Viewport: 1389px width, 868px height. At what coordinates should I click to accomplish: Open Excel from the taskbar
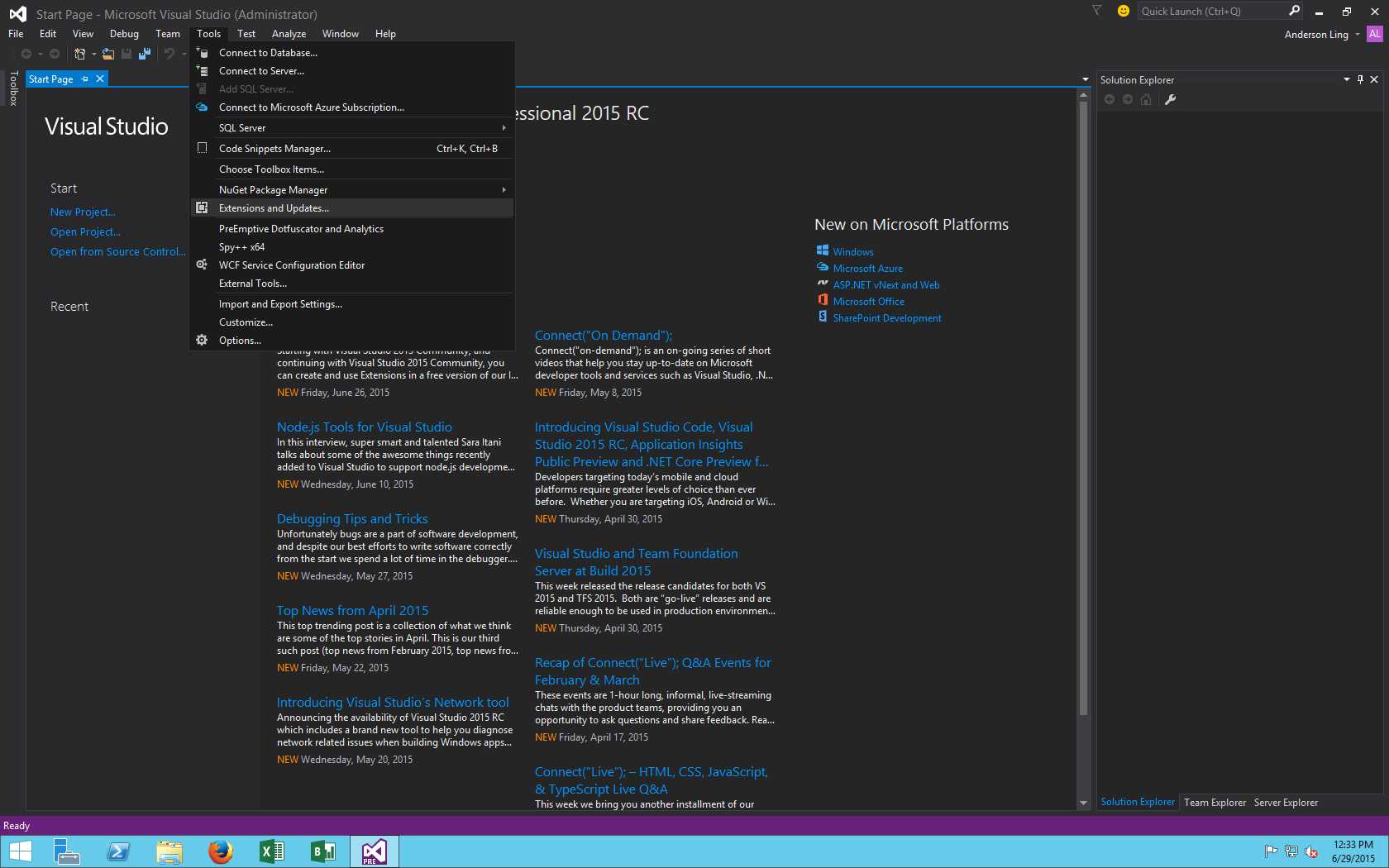pos(272,851)
